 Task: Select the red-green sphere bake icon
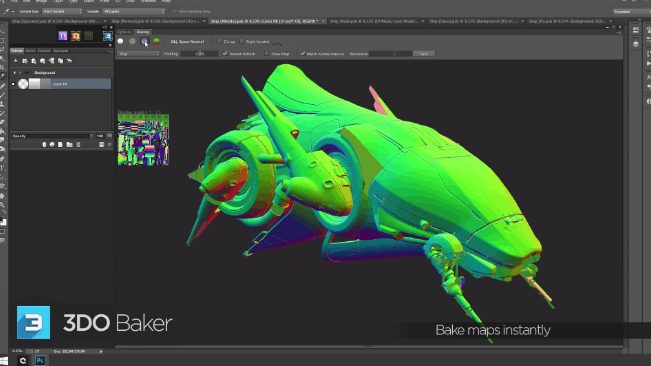(x=157, y=41)
